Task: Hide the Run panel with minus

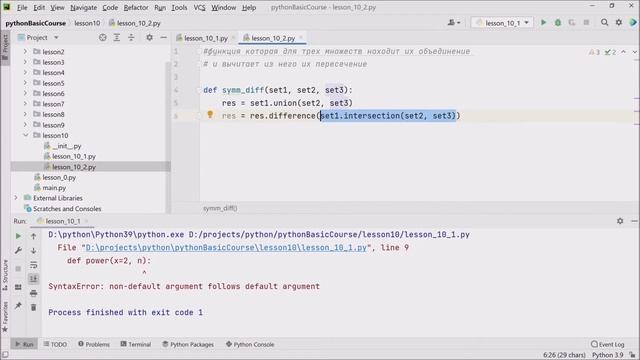Action: point(634,221)
